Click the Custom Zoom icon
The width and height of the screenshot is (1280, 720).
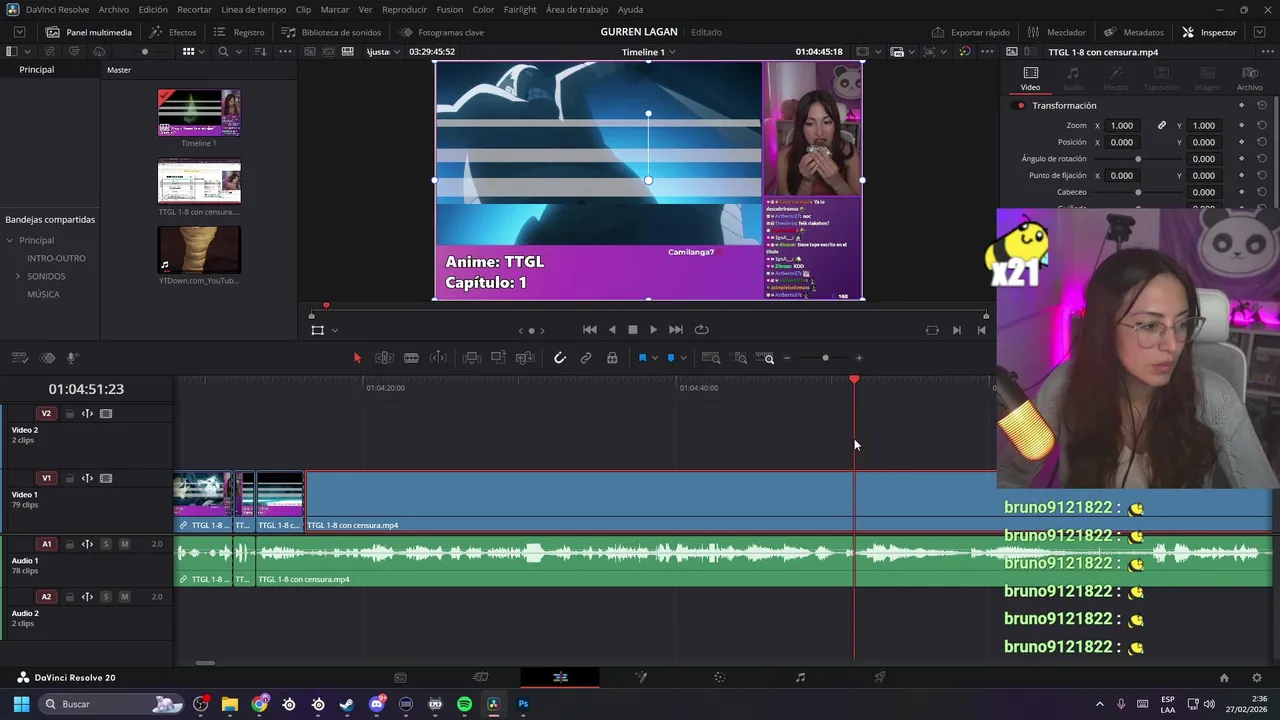tap(765, 358)
